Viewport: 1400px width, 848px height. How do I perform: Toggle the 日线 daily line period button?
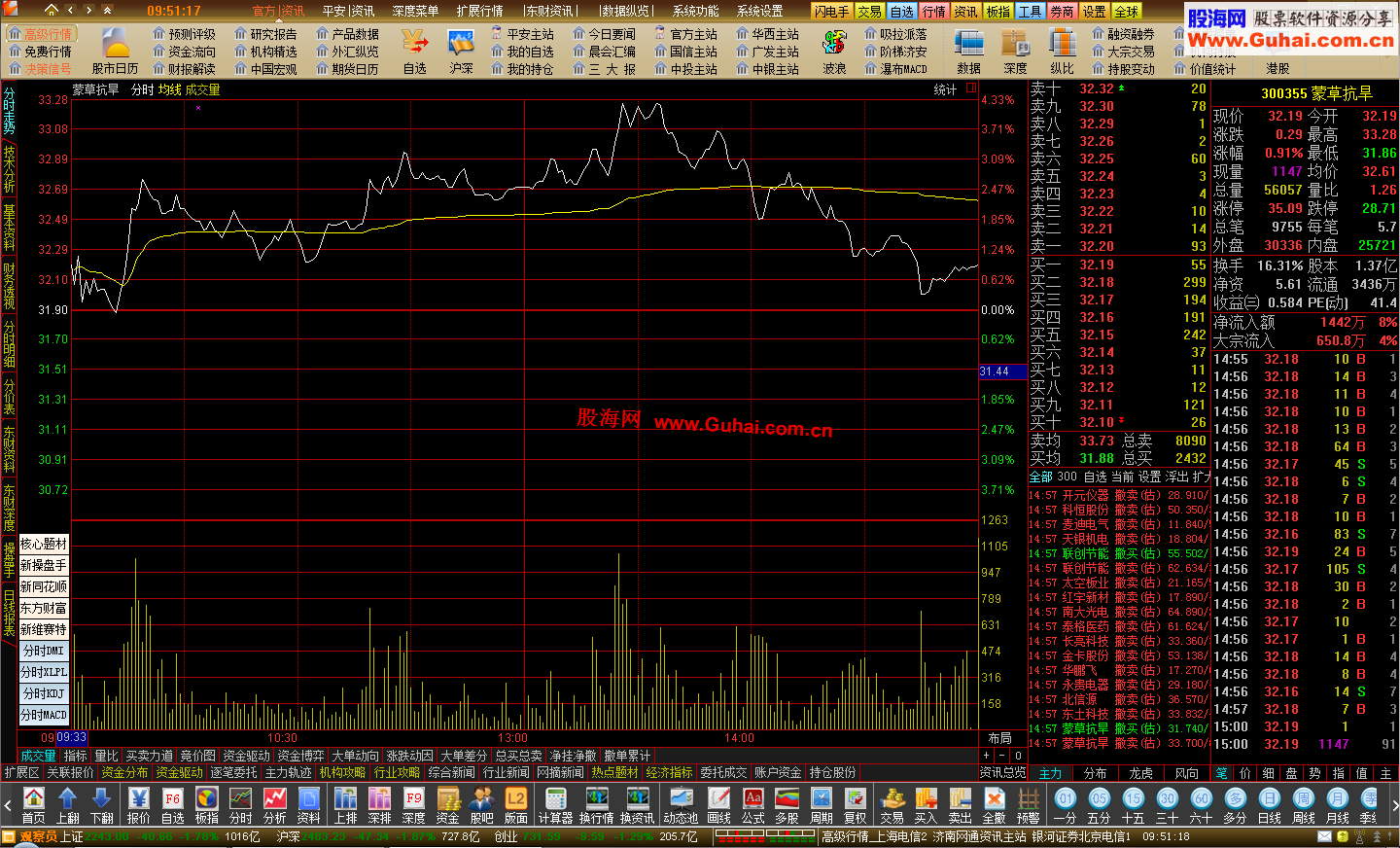point(1270,806)
